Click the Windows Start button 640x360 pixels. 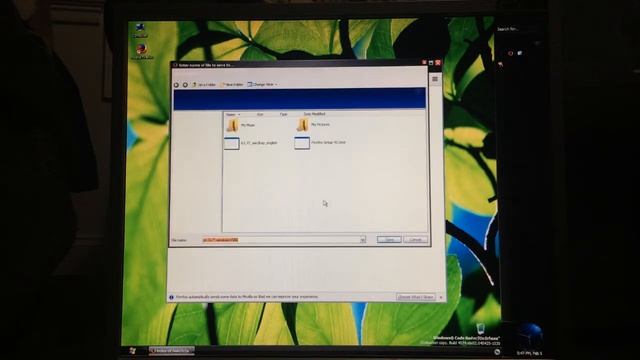[132, 351]
